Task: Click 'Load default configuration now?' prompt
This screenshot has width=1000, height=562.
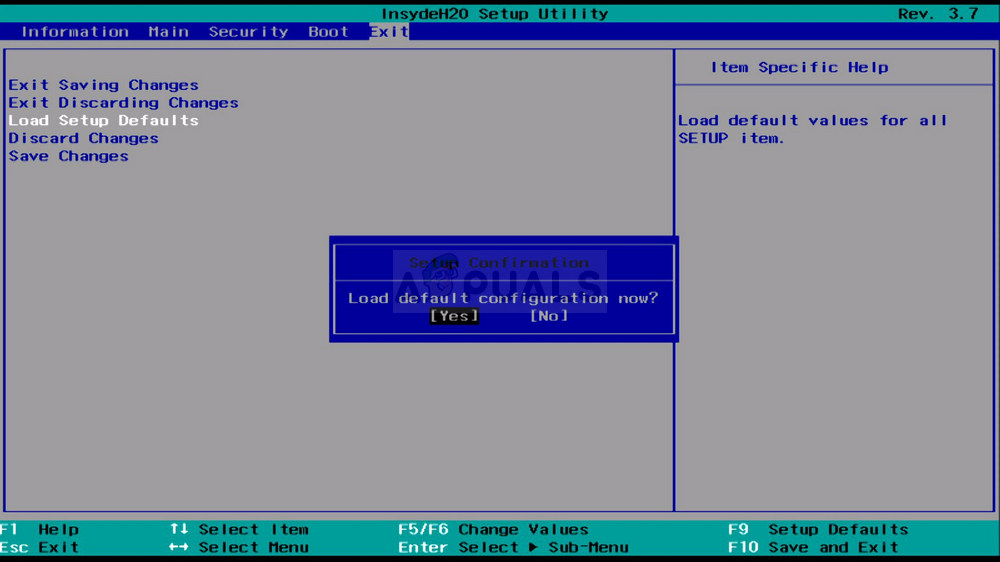Action: 503,298
